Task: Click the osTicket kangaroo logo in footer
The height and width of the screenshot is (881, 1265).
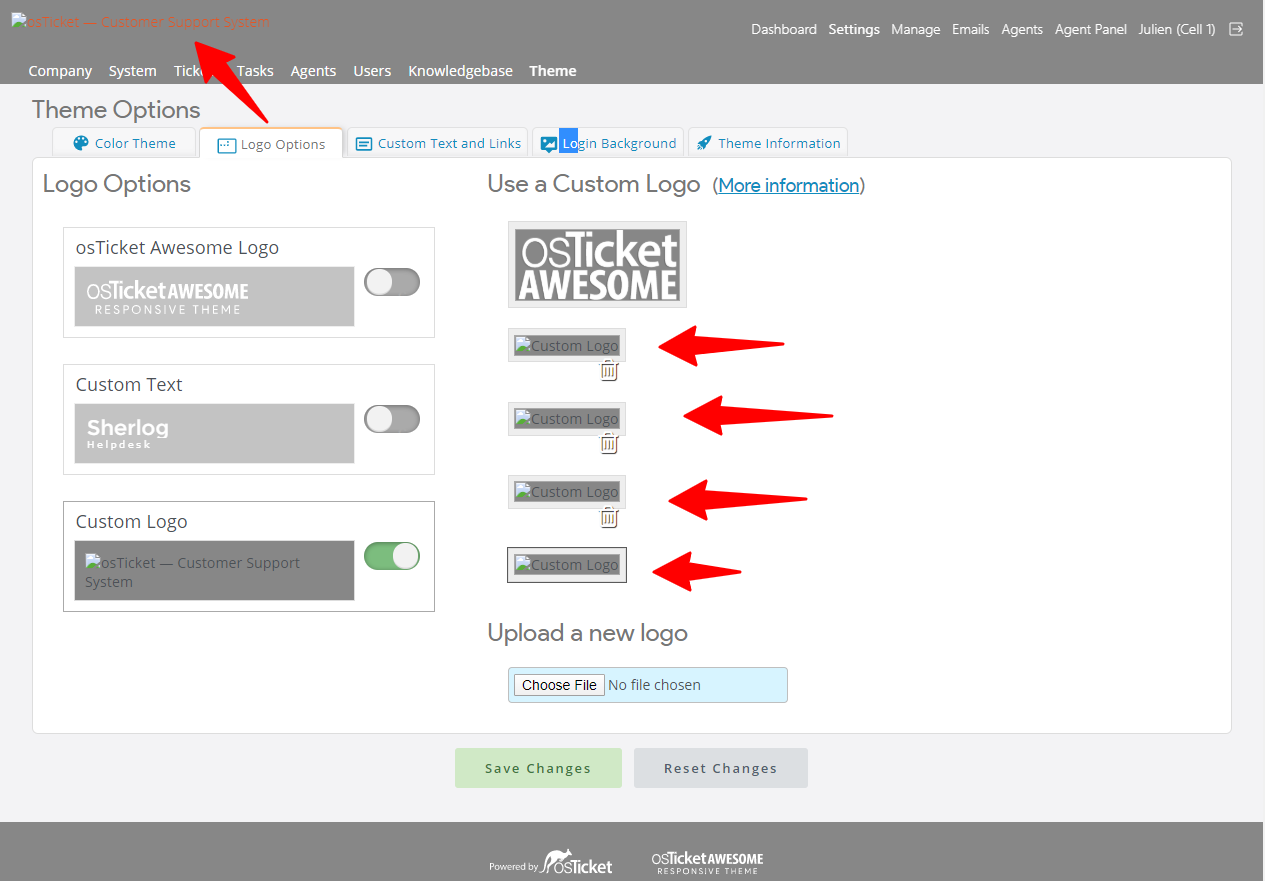Action: [577, 864]
